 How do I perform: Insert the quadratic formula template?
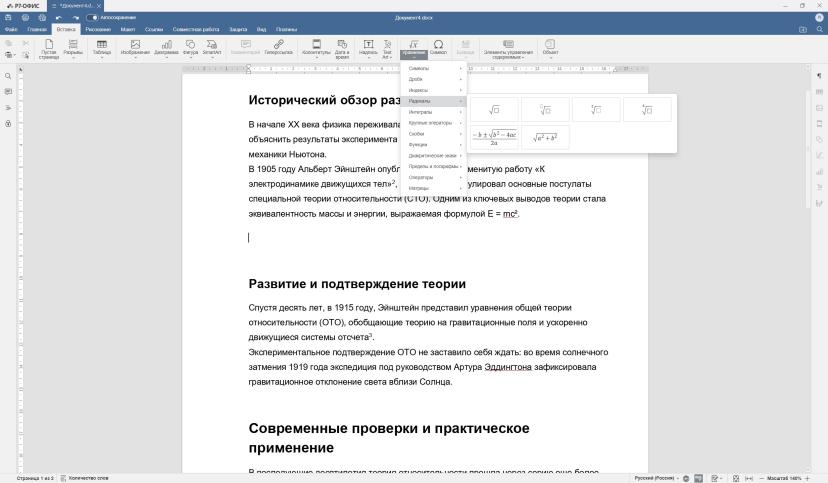click(x=494, y=137)
